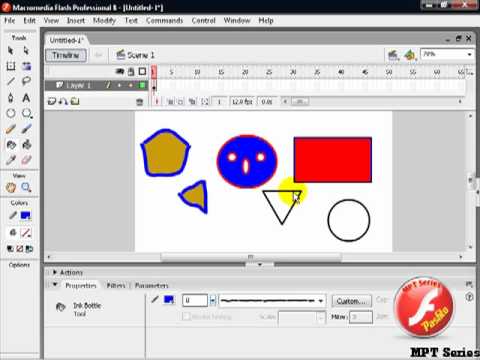Select the Pencil tool
480x360 pixels.
click(x=11, y=129)
